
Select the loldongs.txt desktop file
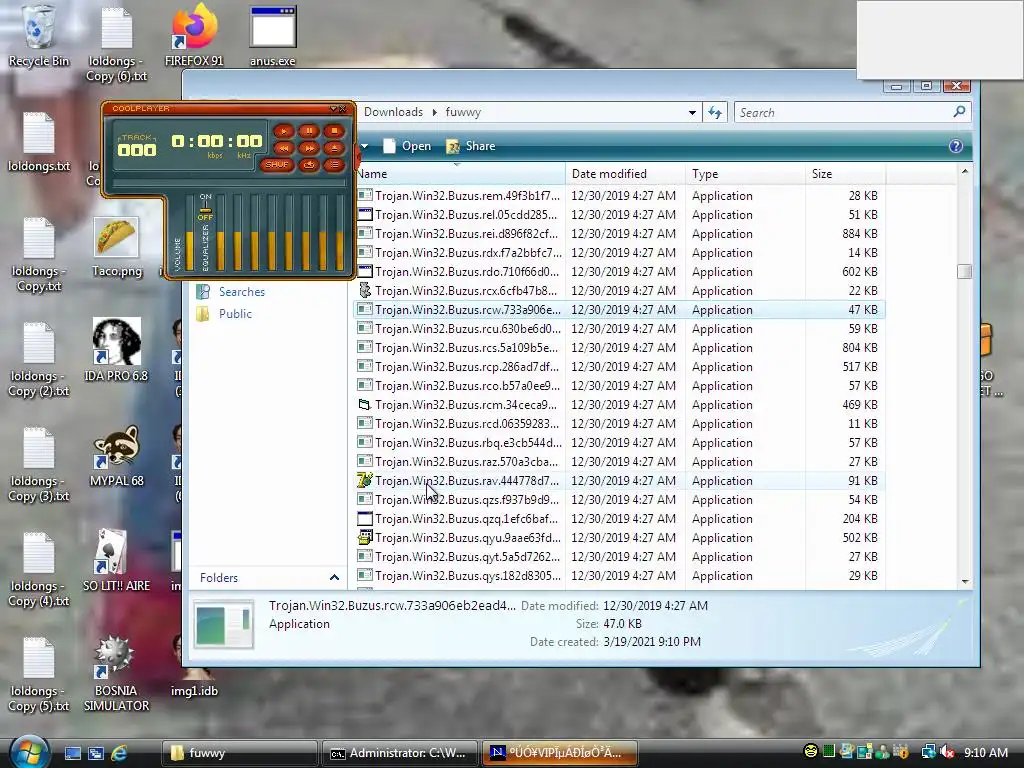pos(39,142)
